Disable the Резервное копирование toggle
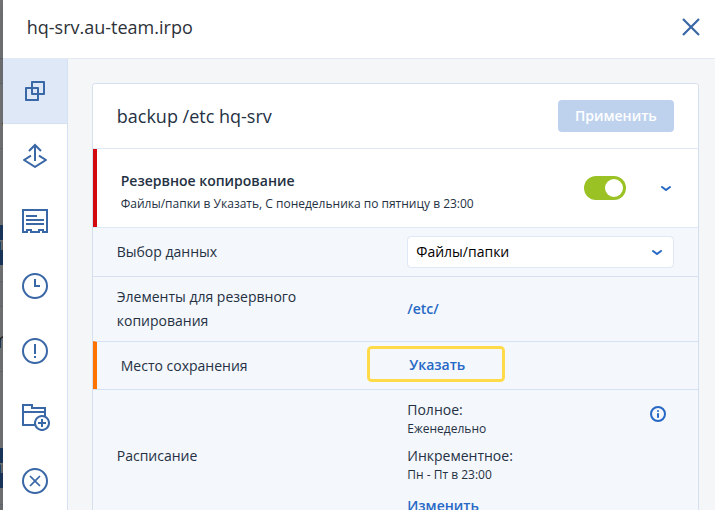The image size is (715, 510). tap(605, 188)
